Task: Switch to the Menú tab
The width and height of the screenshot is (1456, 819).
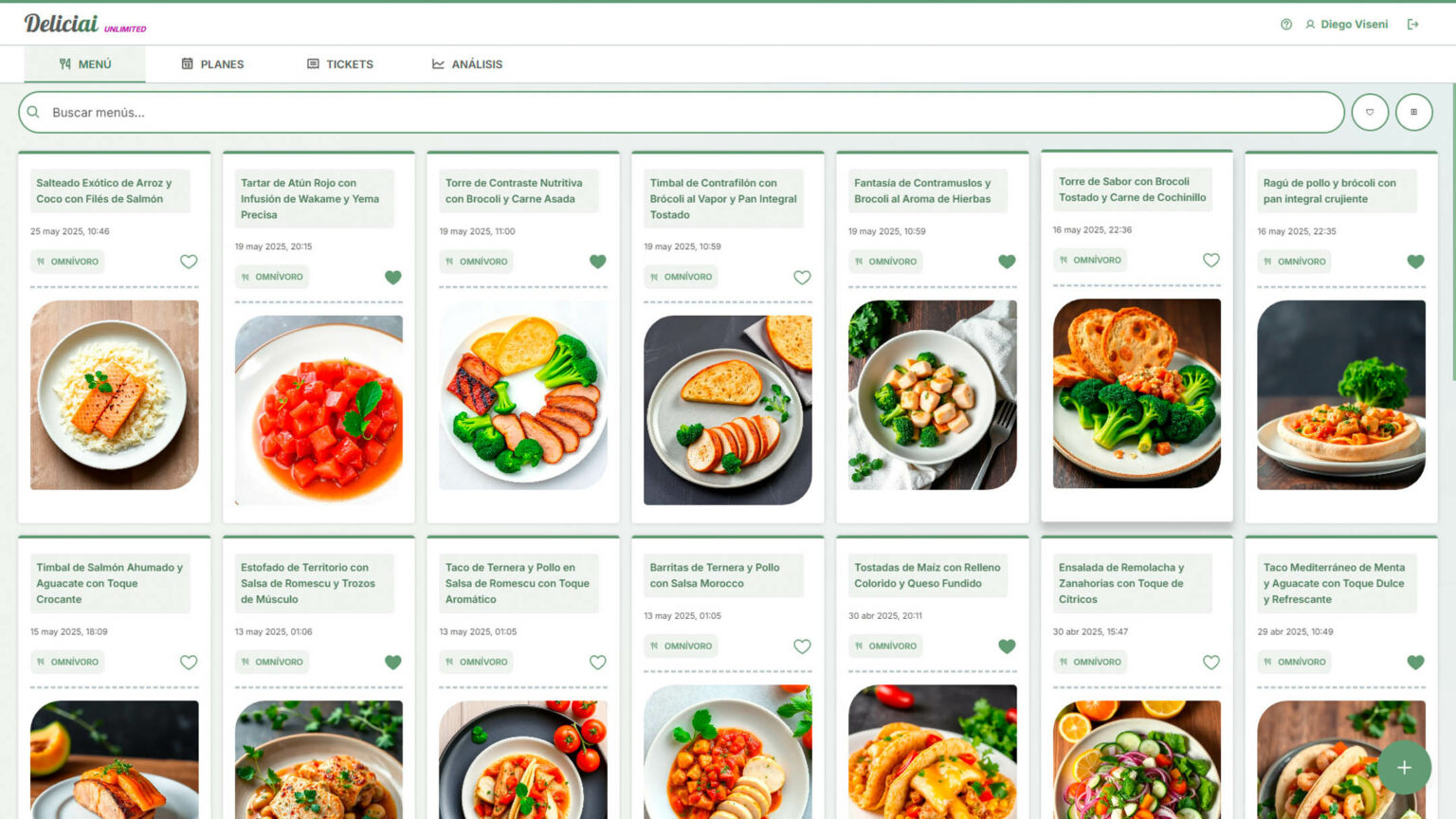Action: point(84,64)
